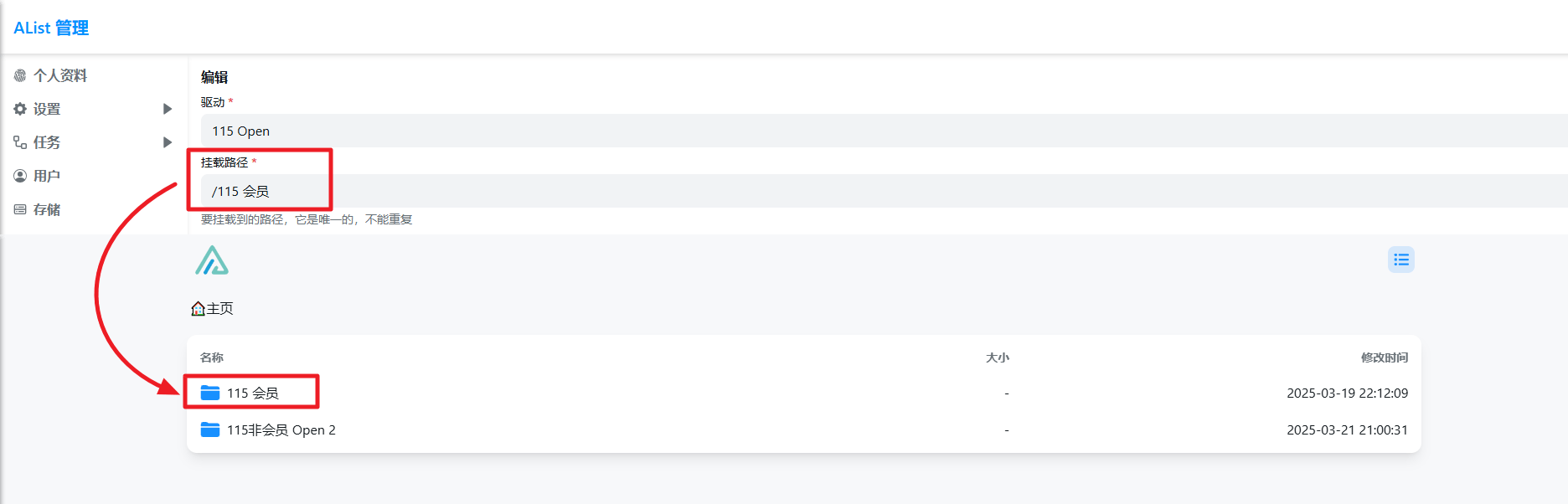Expand the 任务 submenu arrow
1568x504 pixels.
pos(168,142)
